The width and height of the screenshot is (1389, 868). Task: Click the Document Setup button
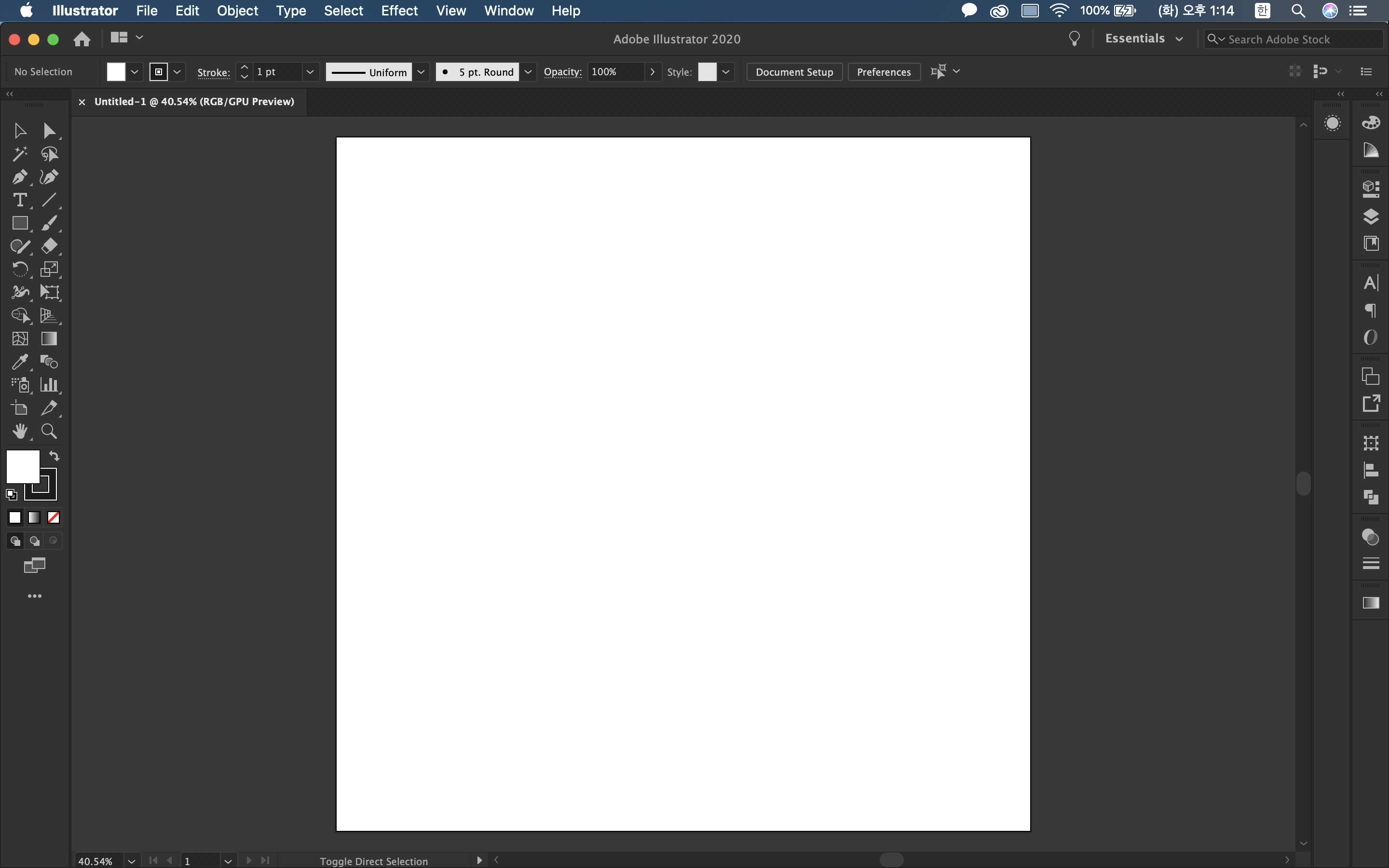794,72
